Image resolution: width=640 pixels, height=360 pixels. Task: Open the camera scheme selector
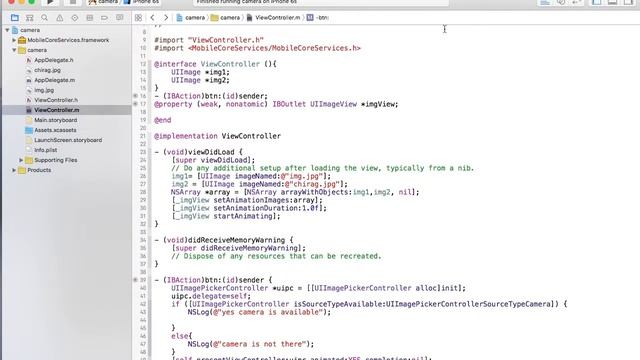click(x=104, y=2)
